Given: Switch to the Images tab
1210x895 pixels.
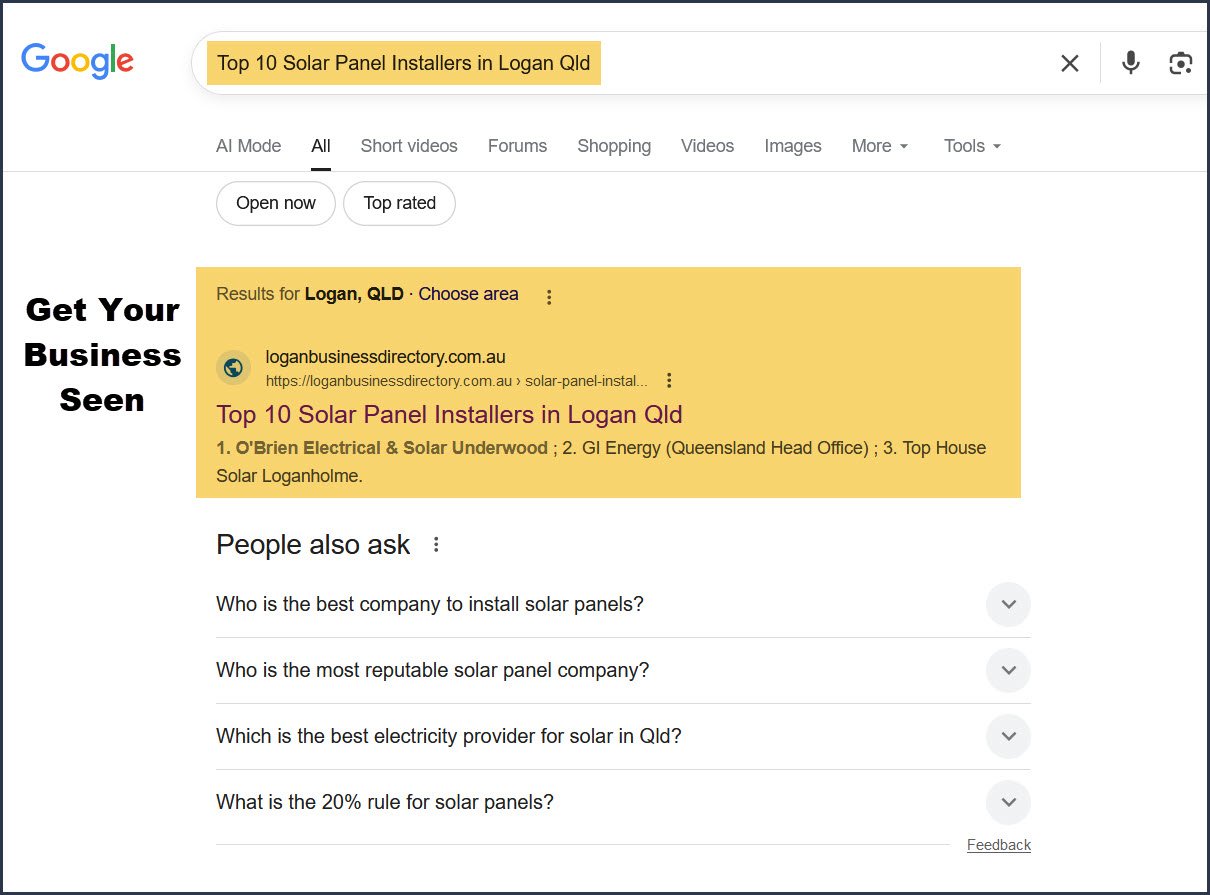Looking at the screenshot, I should [792, 146].
